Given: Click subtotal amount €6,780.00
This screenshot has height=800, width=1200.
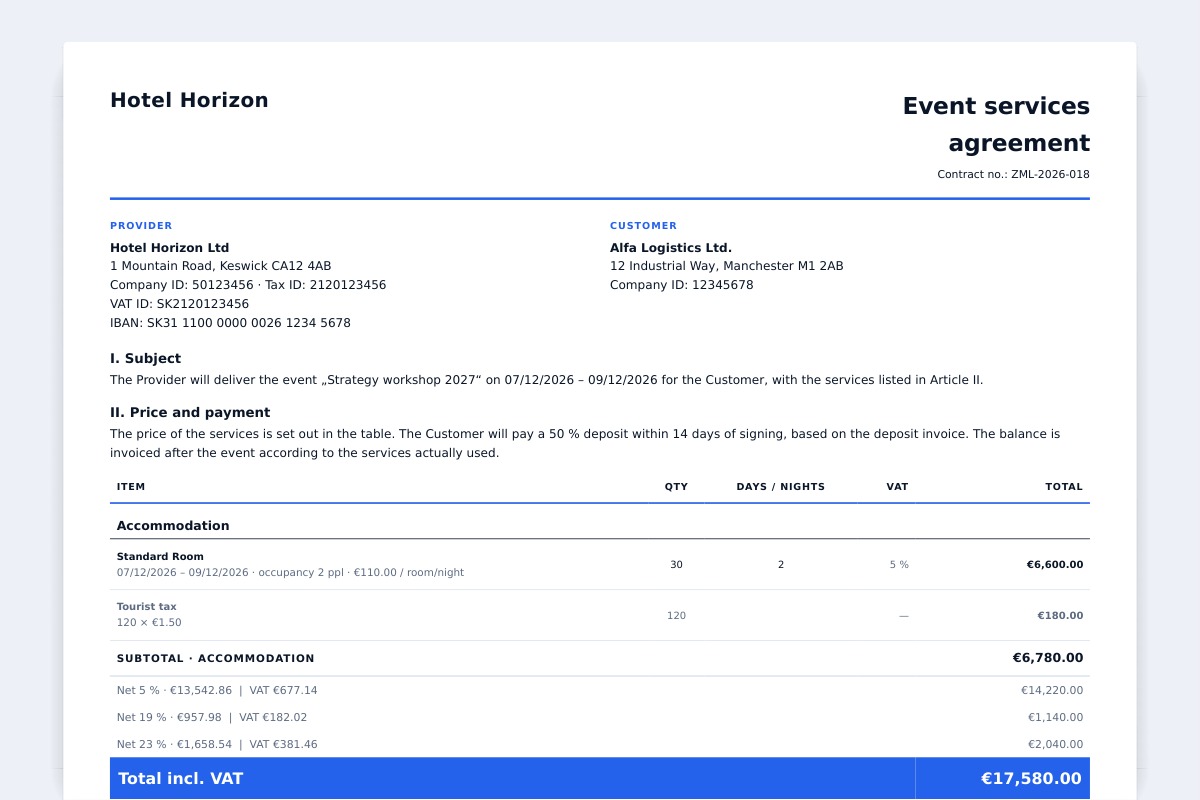Looking at the screenshot, I should 1047,658.
